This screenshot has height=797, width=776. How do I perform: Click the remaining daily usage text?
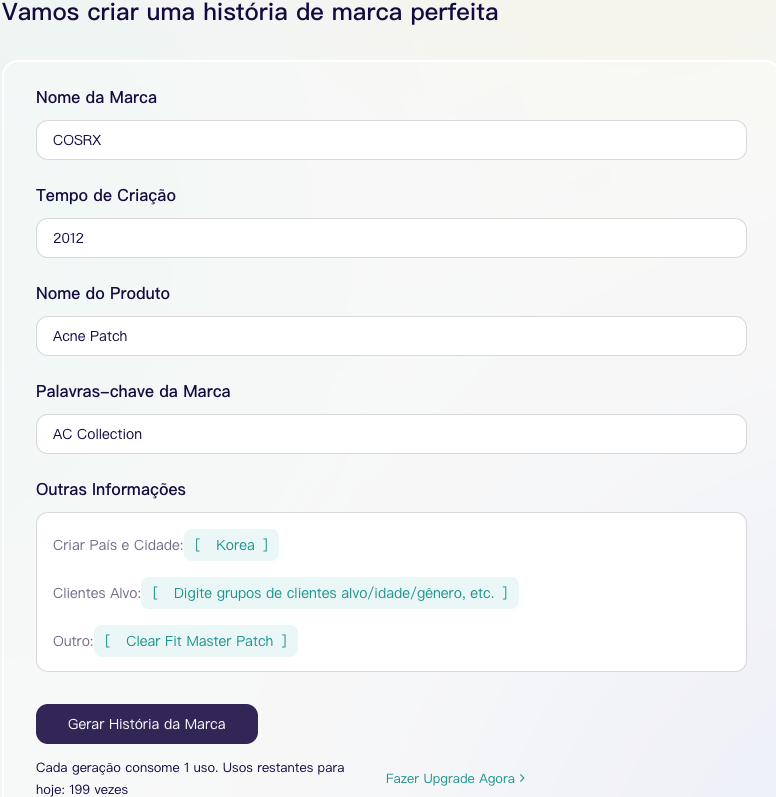[x=189, y=778]
